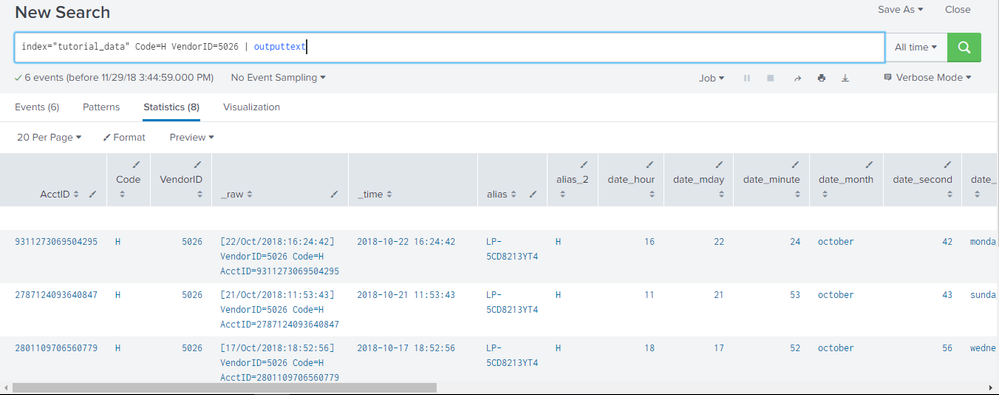Viewport: 999px width, 395px height.
Task: Click the date_second column header
Action: (923, 180)
